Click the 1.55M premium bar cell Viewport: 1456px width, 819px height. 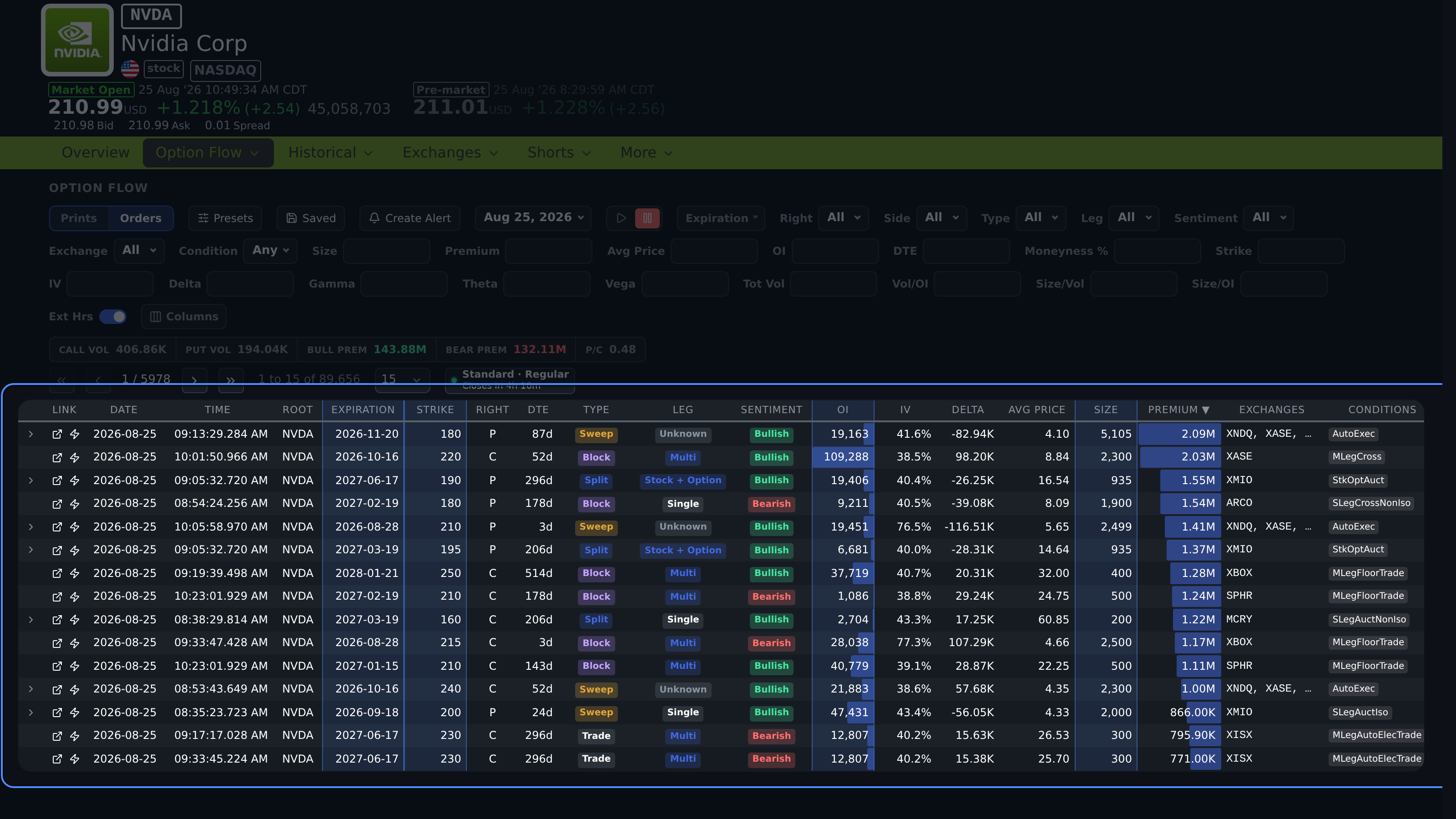(1179, 480)
